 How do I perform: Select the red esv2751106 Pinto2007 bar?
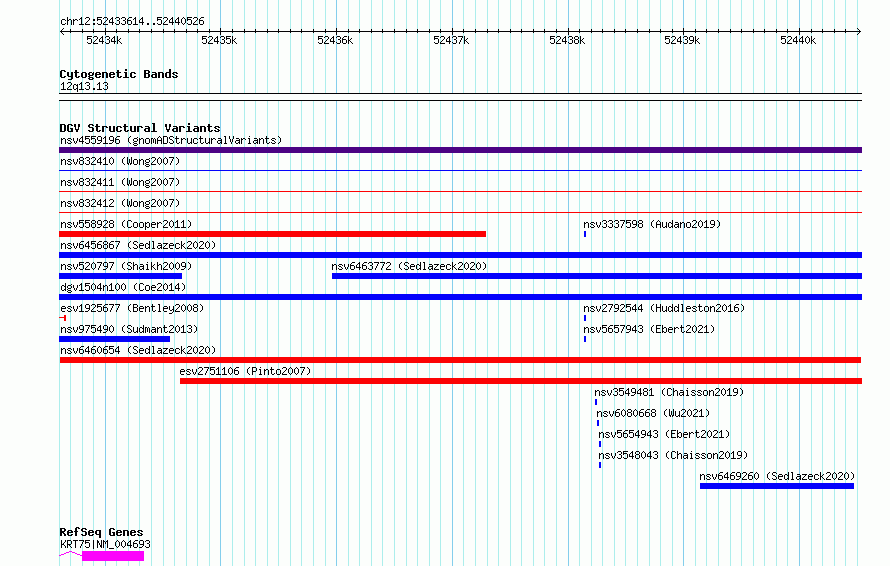[521, 381]
